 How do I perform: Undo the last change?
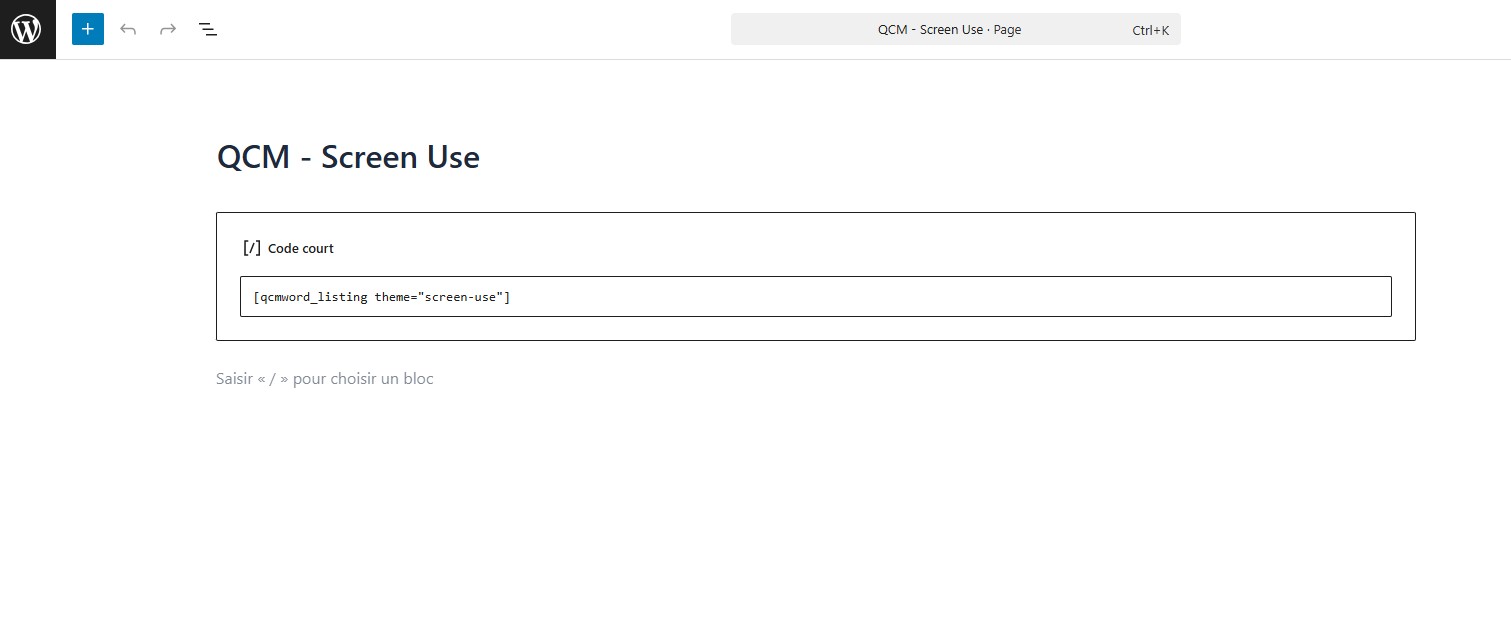click(x=128, y=29)
